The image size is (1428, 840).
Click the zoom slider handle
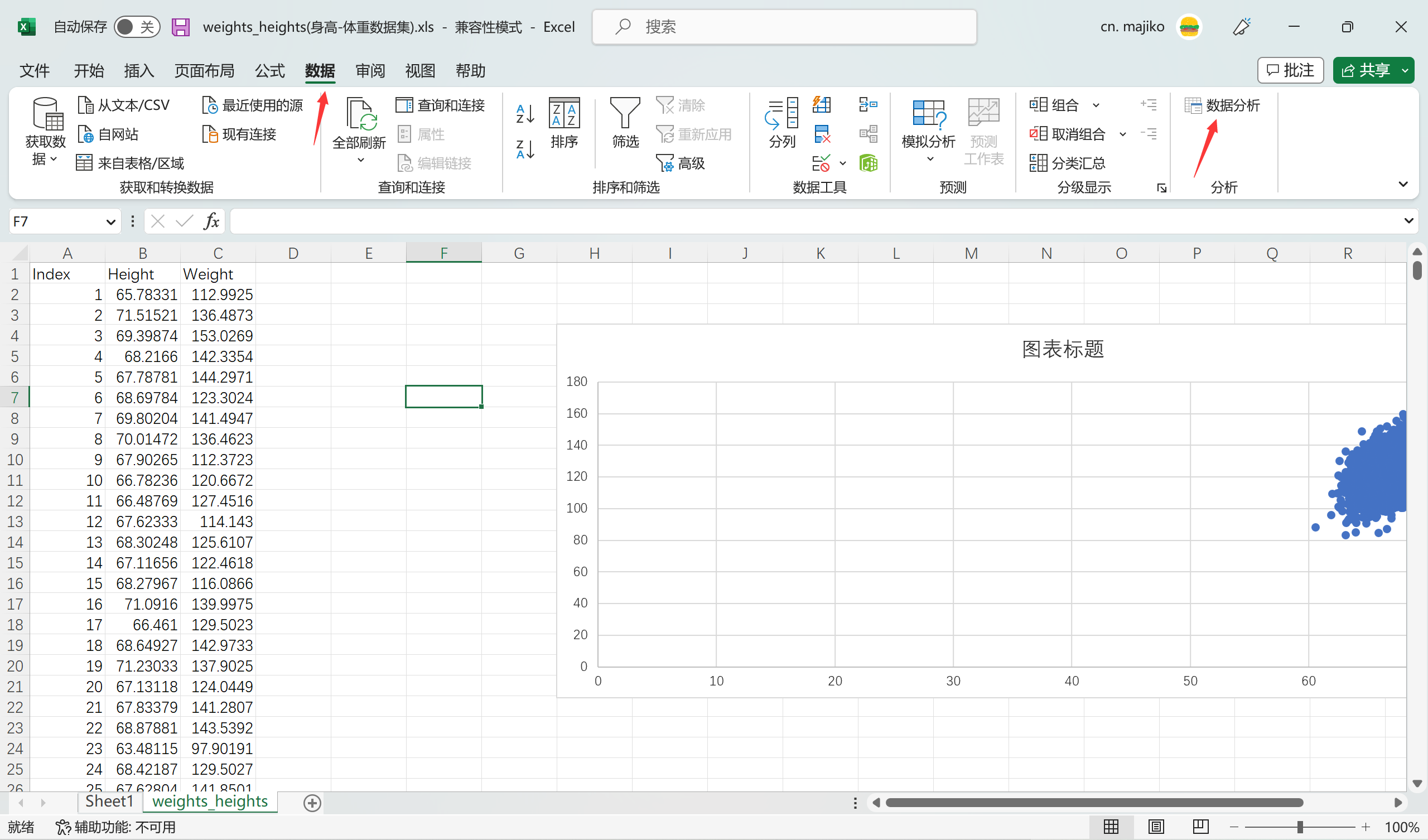tap(1300, 827)
